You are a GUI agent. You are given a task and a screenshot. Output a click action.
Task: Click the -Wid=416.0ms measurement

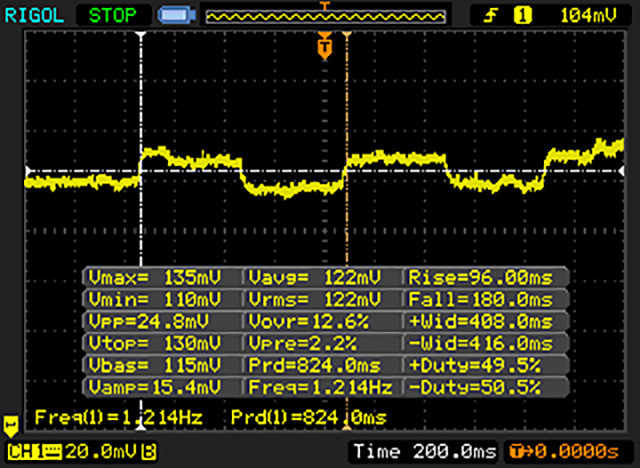click(x=480, y=343)
